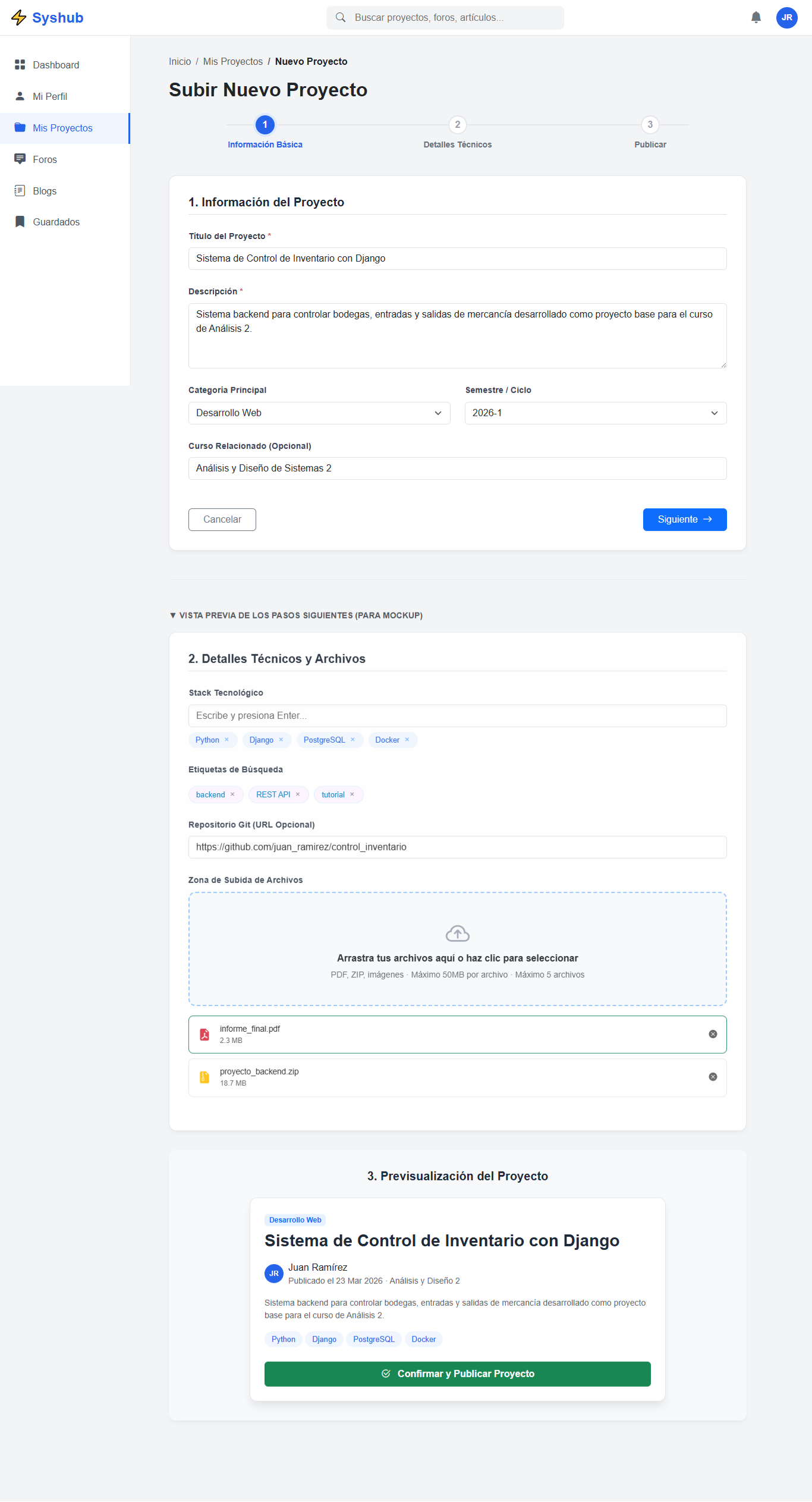Viewport: 812px width, 1502px height.
Task: Click the Mis Proyectos breadcrumb link
Action: click(x=233, y=61)
